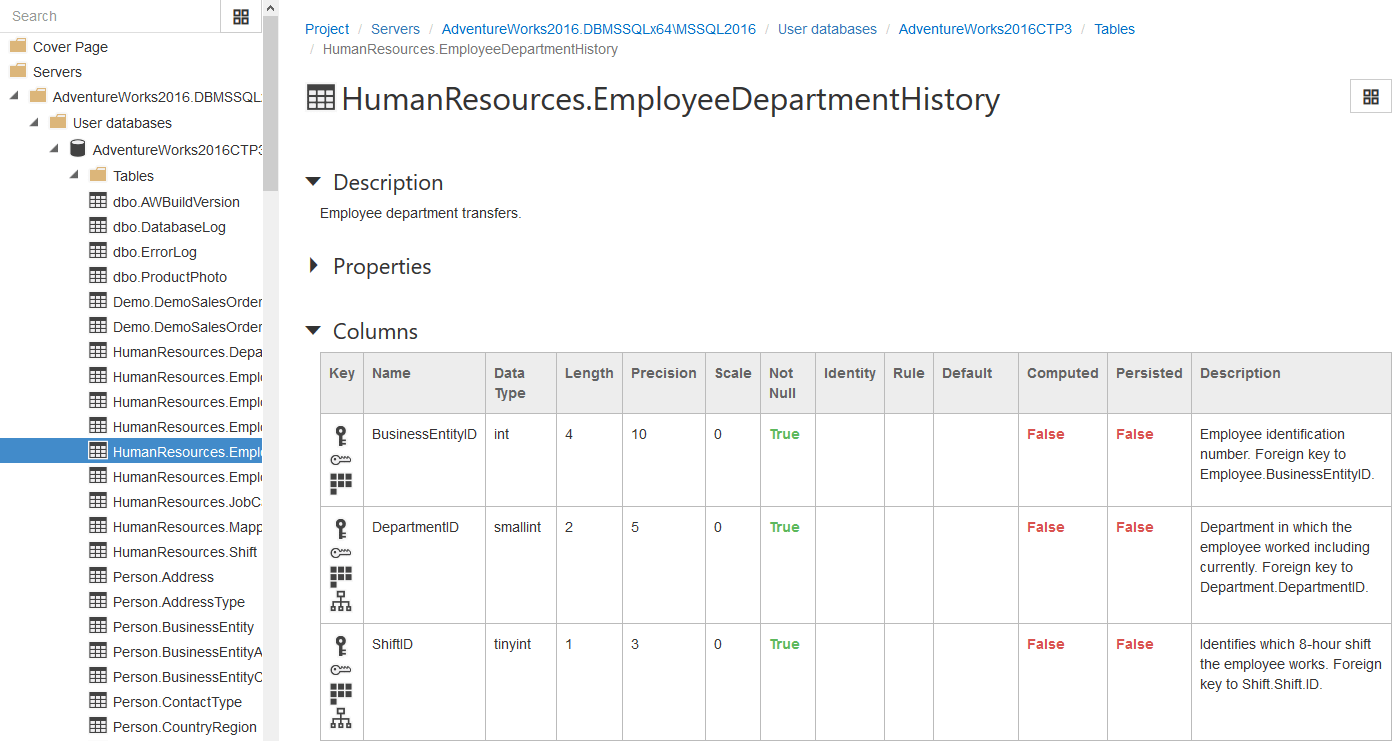Screen dimensions: 1400x741
Task: Click the grid view icon beside the search box
Action: point(241,16)
